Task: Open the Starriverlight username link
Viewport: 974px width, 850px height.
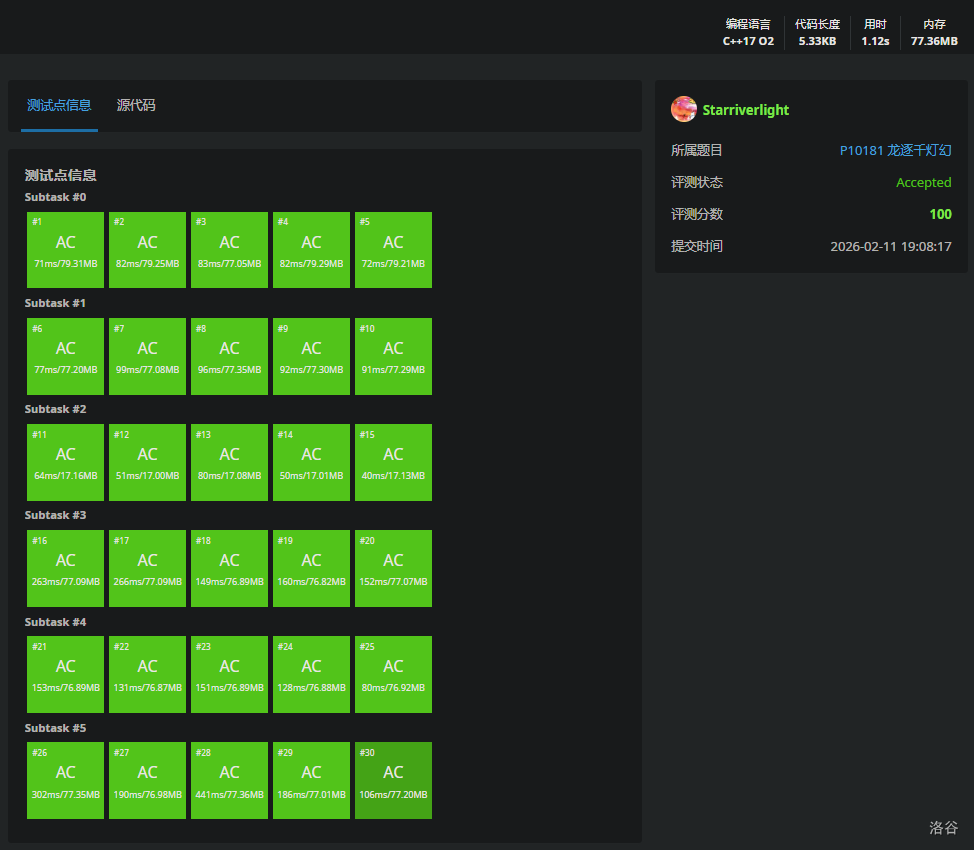Action: 746,110
